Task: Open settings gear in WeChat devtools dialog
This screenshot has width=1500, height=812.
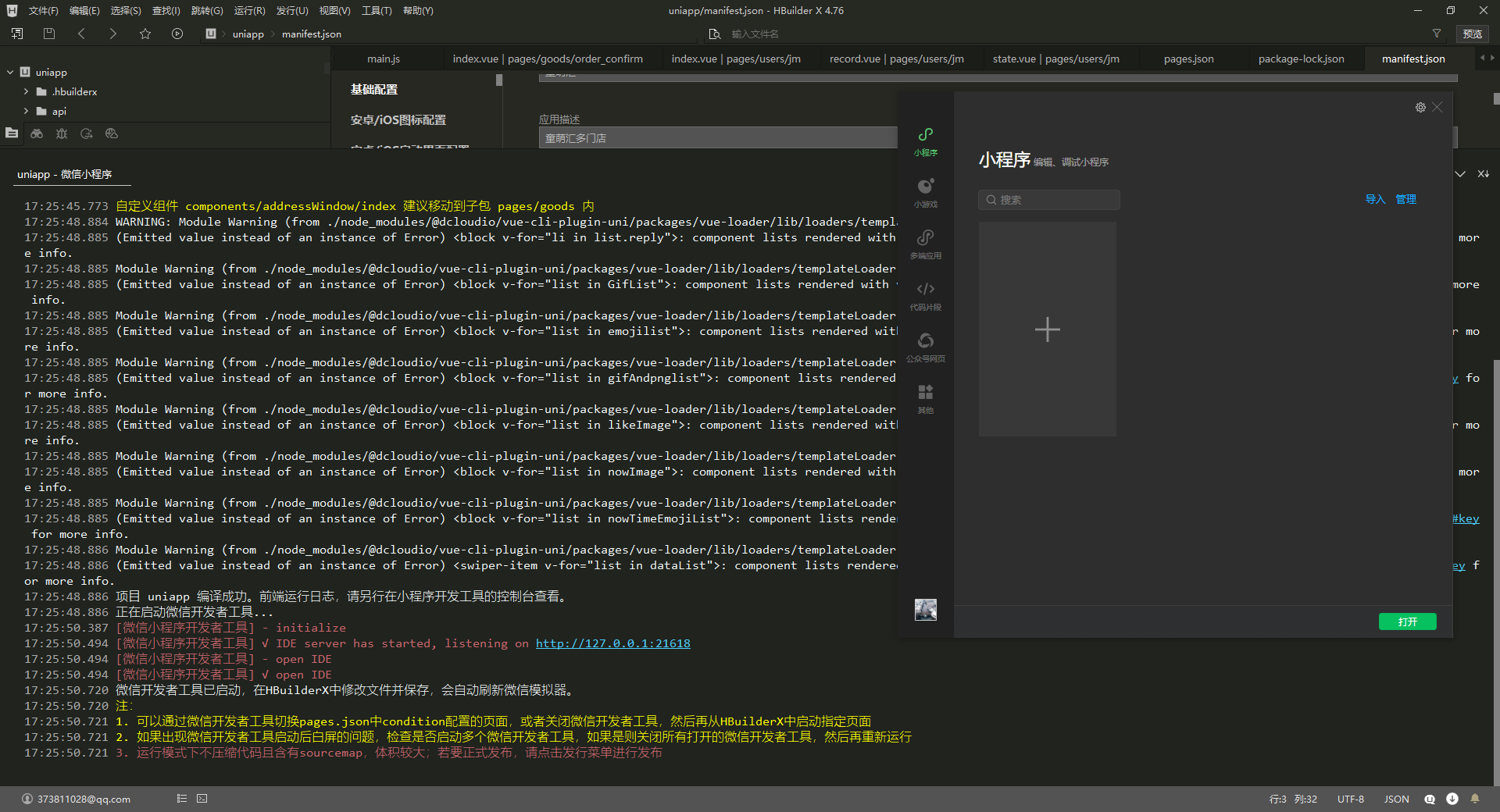Action: coord(1420,107)
